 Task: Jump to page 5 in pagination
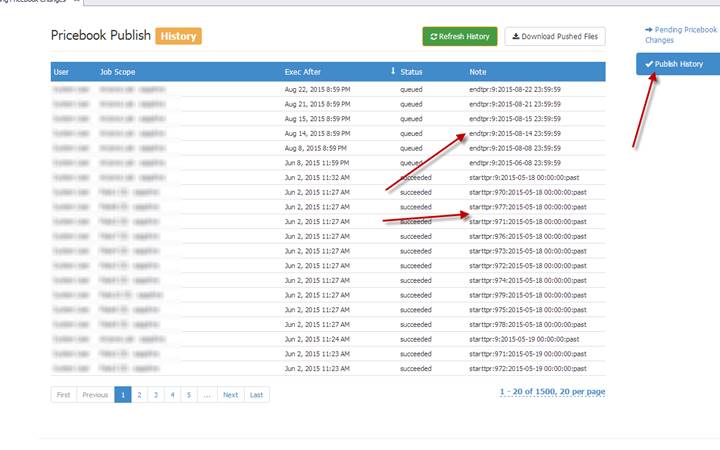(x=188, y=395)
